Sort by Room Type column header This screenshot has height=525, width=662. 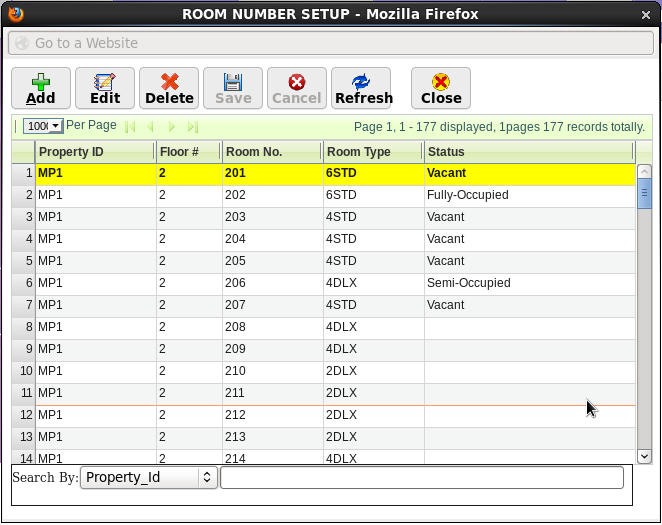(371, 152)
